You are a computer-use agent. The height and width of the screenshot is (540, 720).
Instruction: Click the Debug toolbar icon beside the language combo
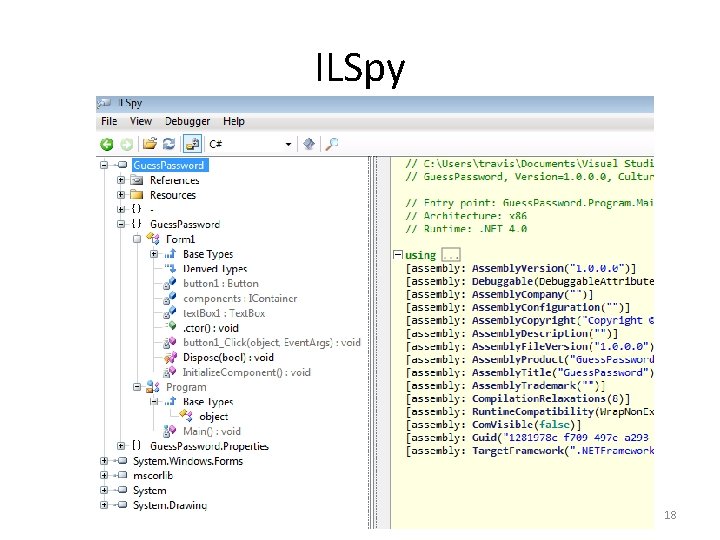pos(309,144)
